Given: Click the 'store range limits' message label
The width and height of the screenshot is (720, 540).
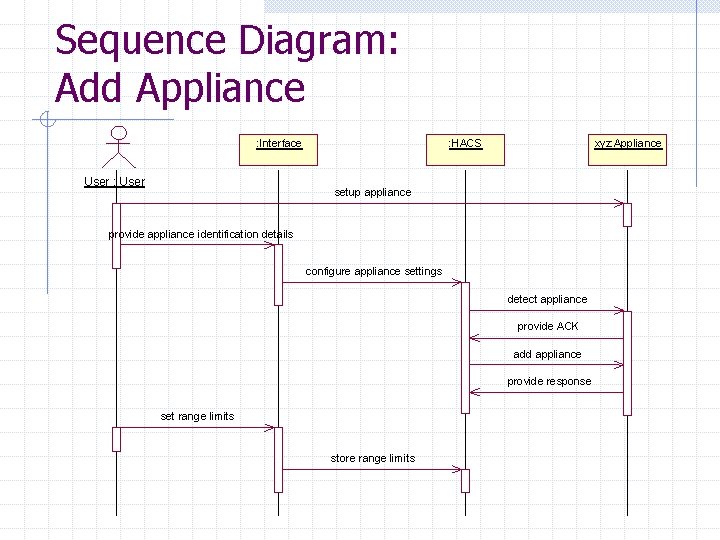Looking at the screenshot, I should tap(373, 458).
